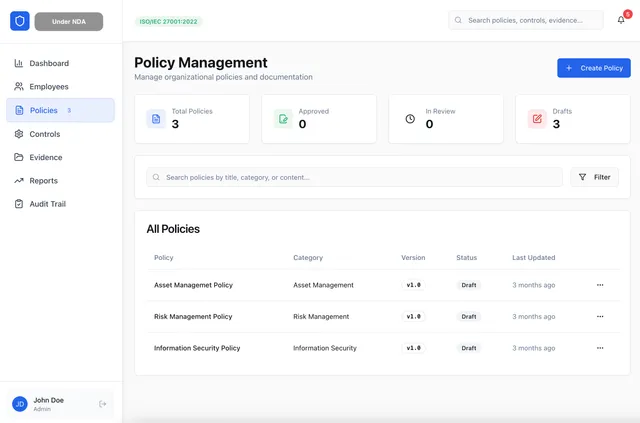Image resolution: width=640 pixels, height=423 pixels.
Task: Click the Version column header
Action: coord(413,258)
